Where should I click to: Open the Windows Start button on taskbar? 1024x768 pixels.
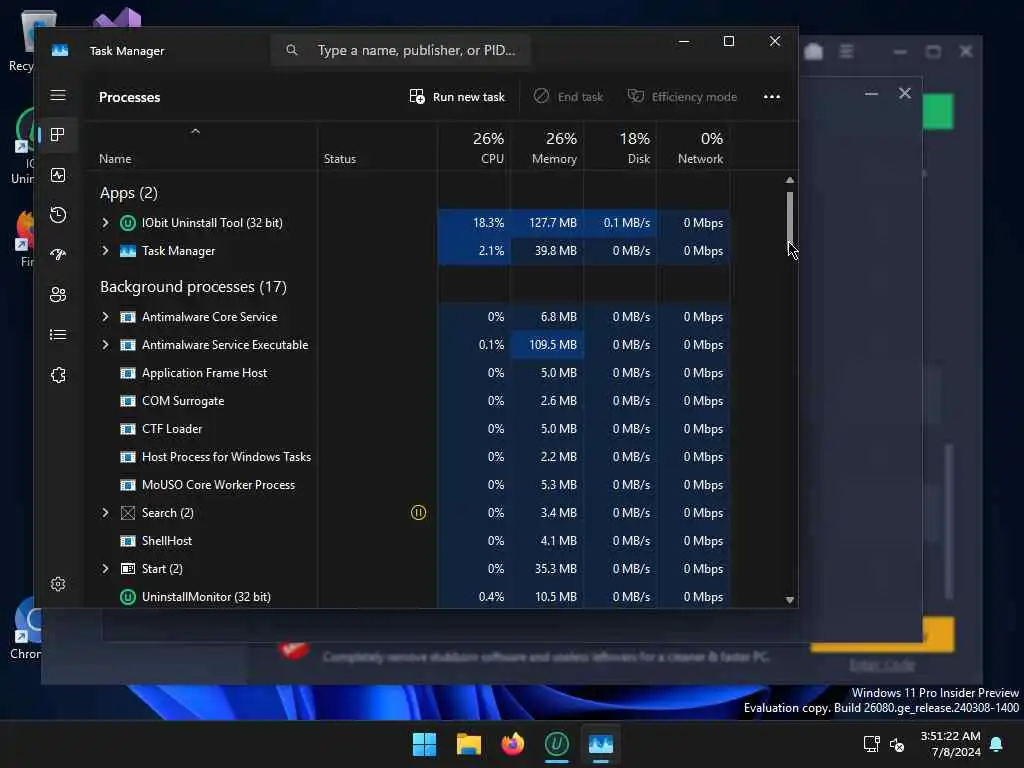pos(424,744)
